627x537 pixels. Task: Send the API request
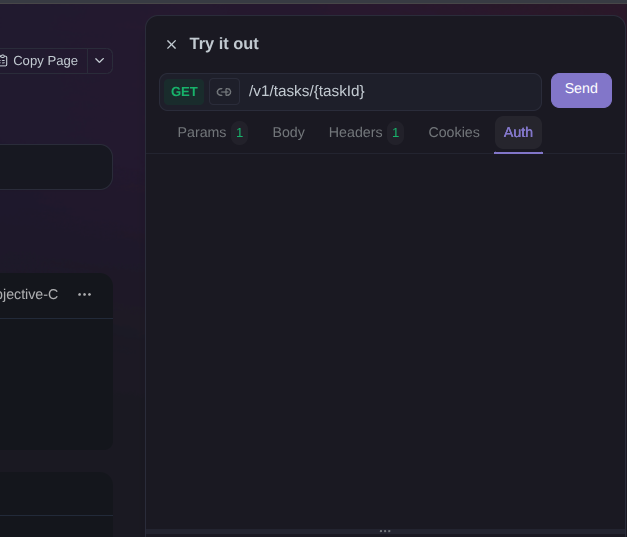[581, 90]
